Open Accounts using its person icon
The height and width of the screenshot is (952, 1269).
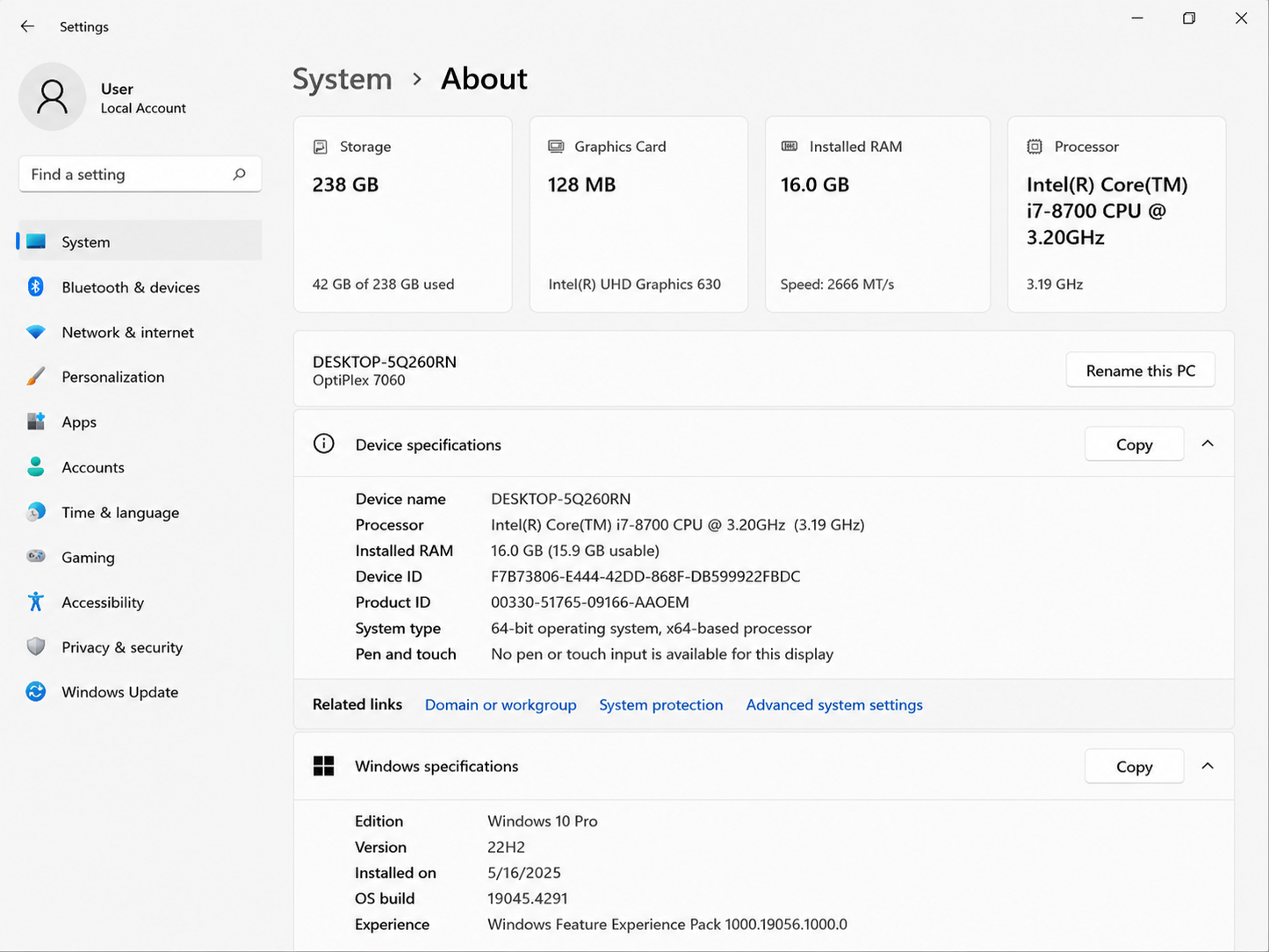point(36,466)
